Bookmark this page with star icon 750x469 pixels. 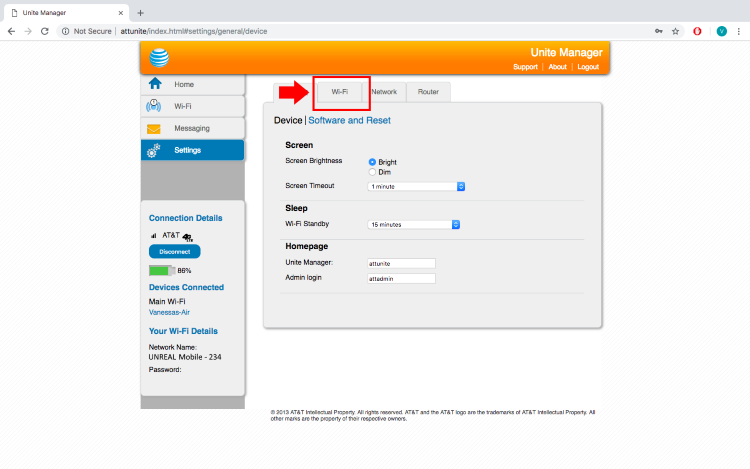coord(675,31)
